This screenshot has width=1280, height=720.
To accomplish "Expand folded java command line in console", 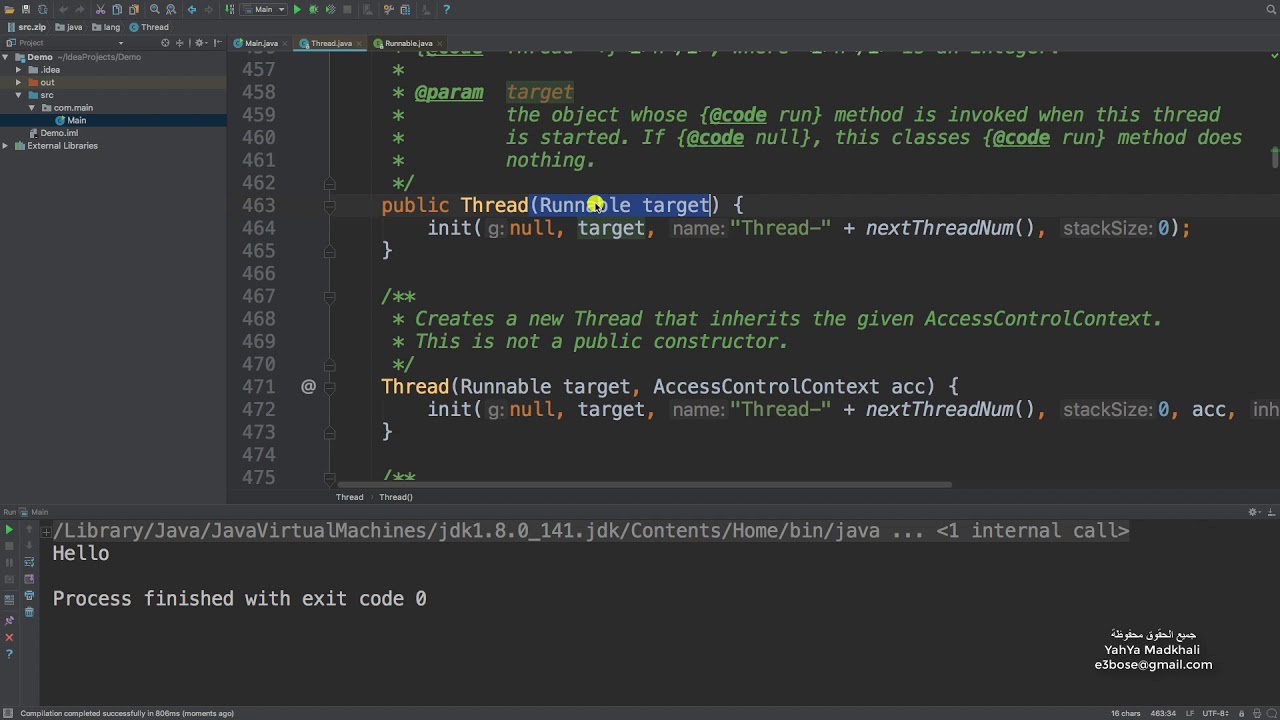I will (46, 532).
